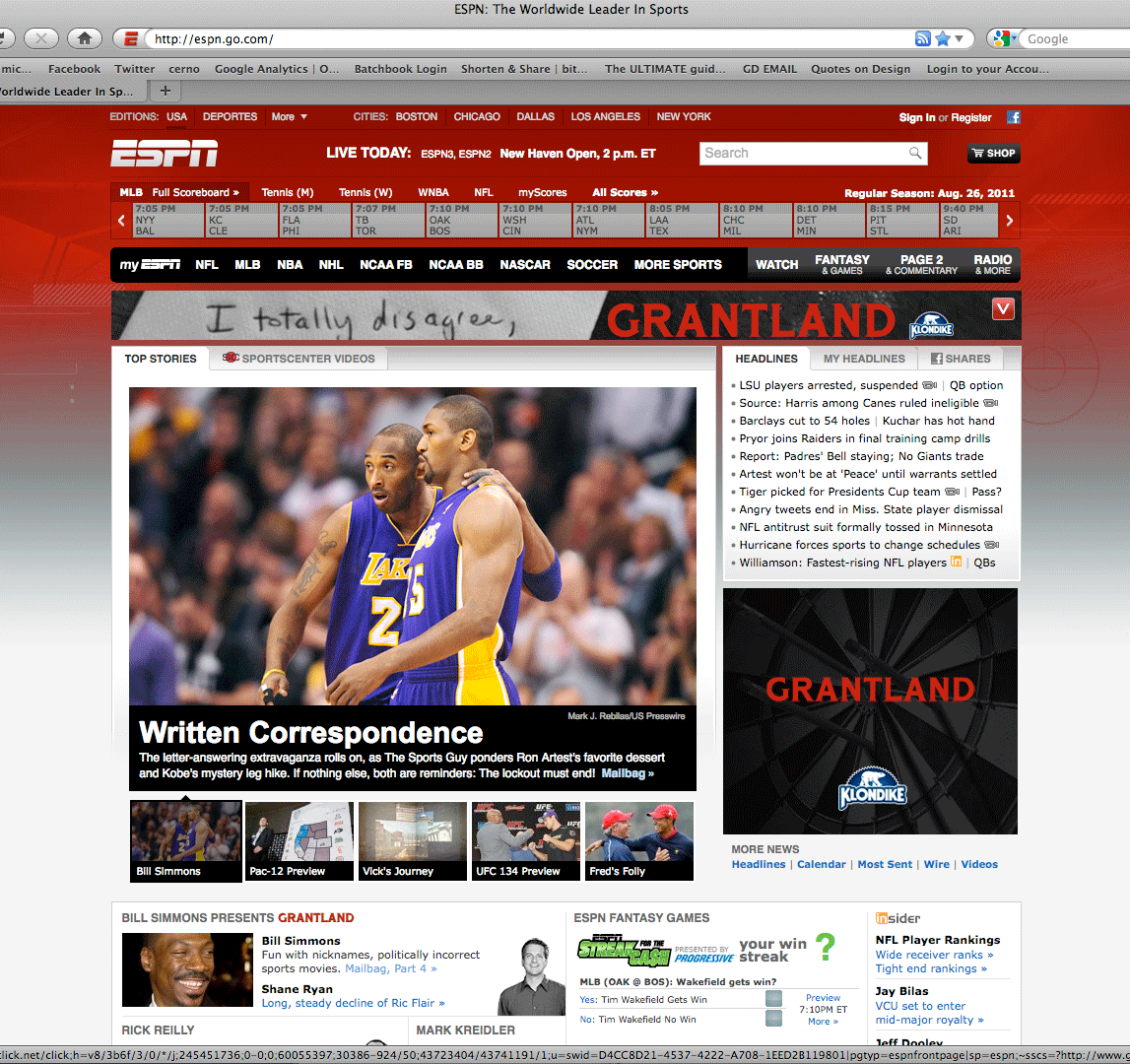Click the All Scores link

pyautogui.click(x=625, y=192)
